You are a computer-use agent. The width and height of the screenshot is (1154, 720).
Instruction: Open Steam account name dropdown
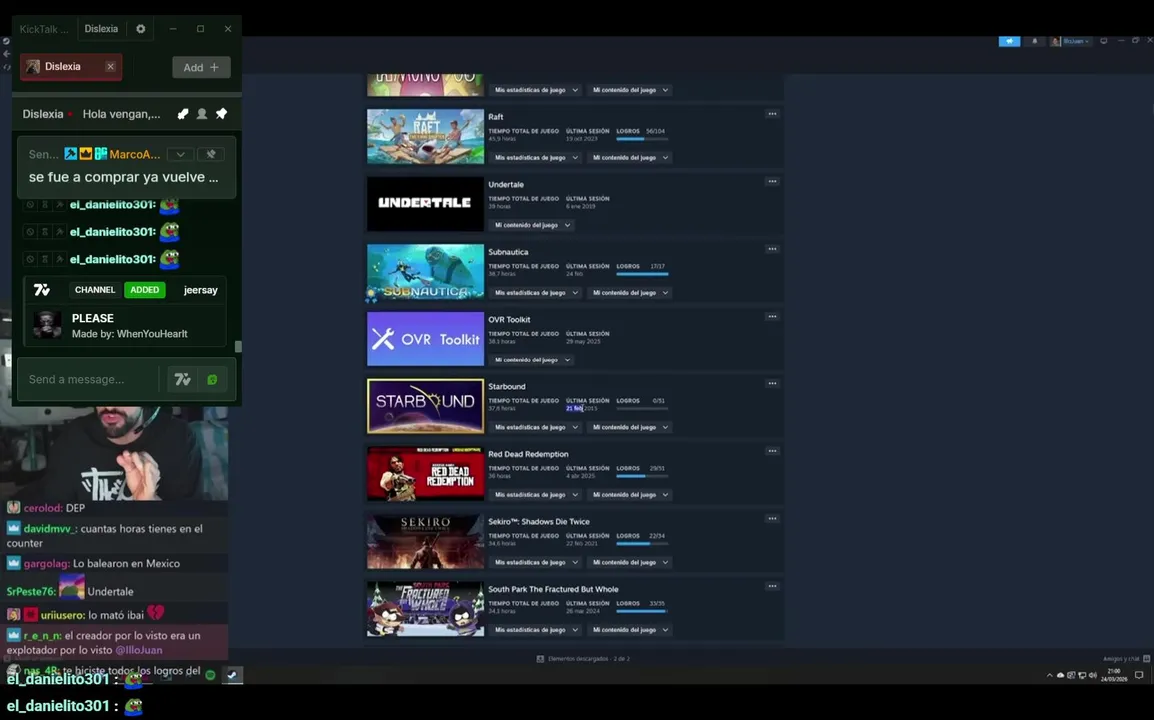click(x=1071, y=41)
